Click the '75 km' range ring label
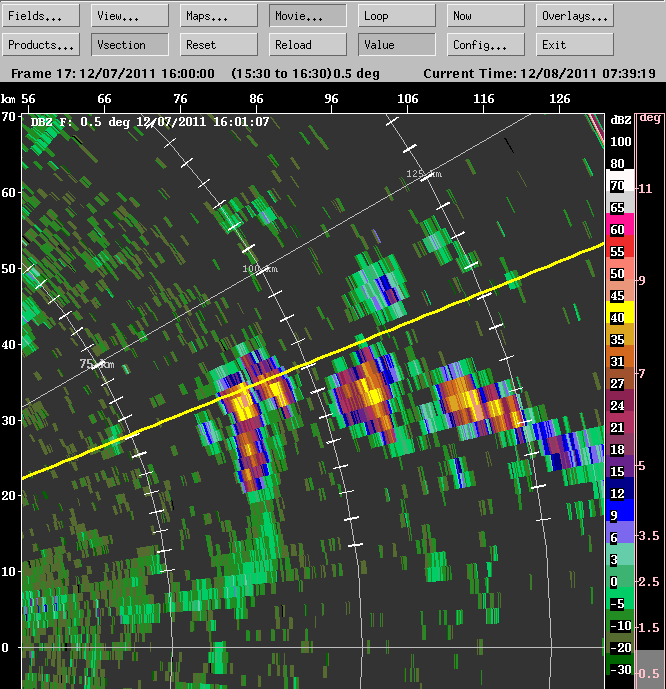Viewport: 666px width, 689px height. coord(97,364)
